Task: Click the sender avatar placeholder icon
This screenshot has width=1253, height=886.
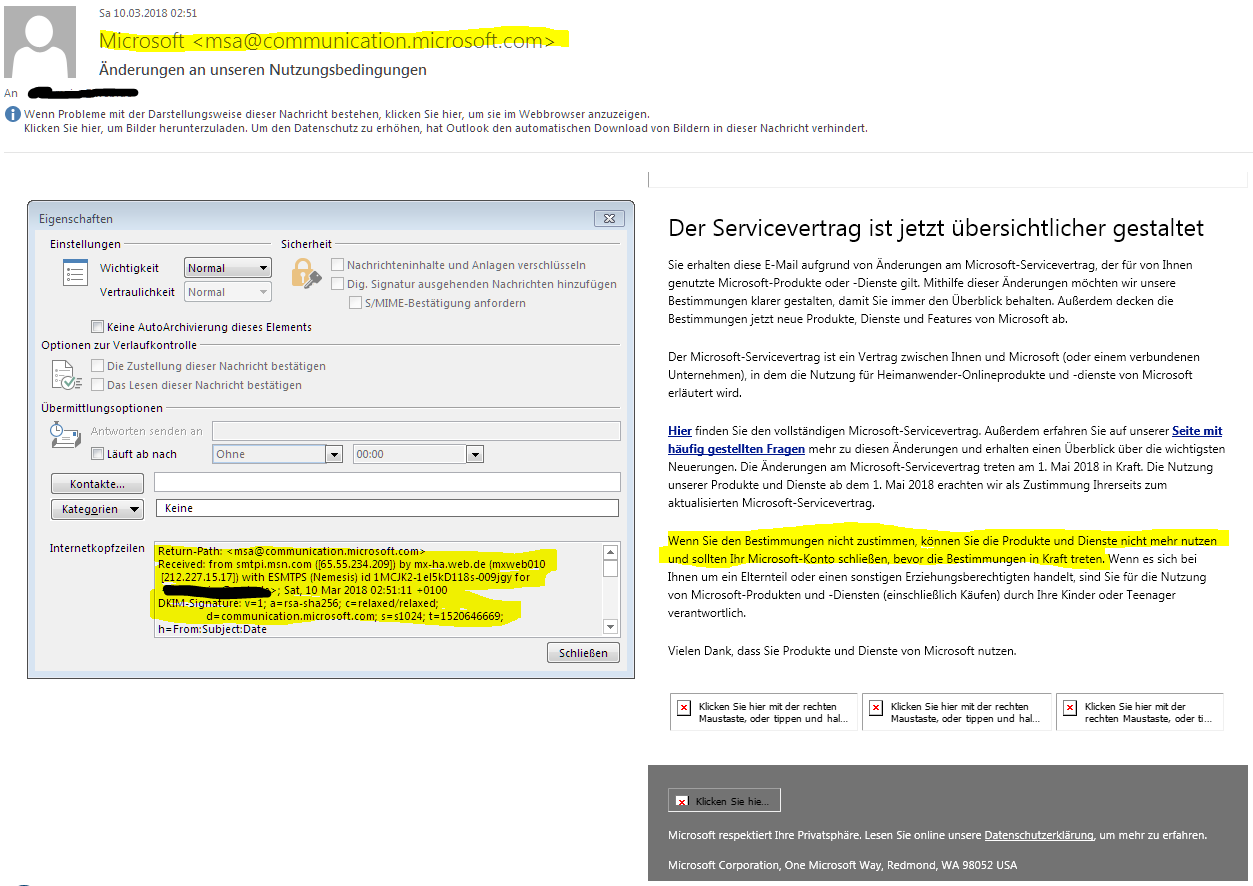Action: (40, 41)
